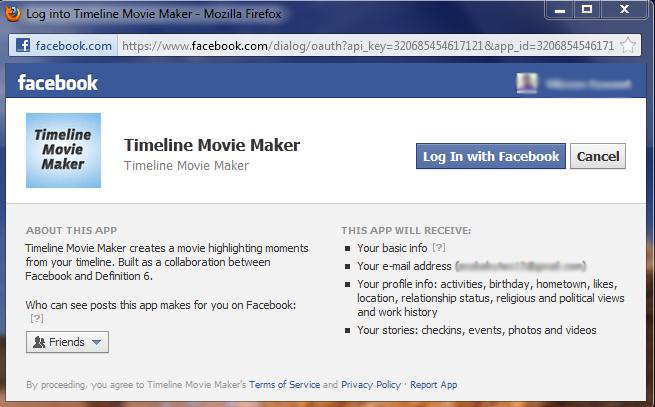Close the Firefox window
This screenshot has width=655, height=407.
click(x=624, y=10)
